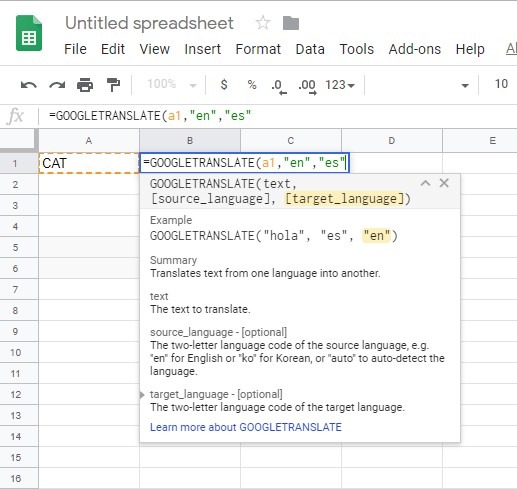
Task: Collapse the formula help with caret
Action: tap(425, 183)
